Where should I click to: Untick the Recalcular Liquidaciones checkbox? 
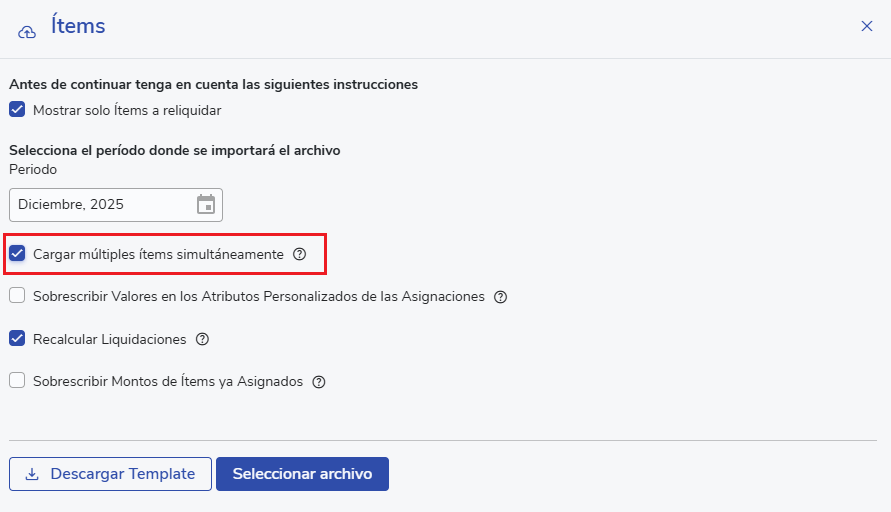[x=17, y=339]
